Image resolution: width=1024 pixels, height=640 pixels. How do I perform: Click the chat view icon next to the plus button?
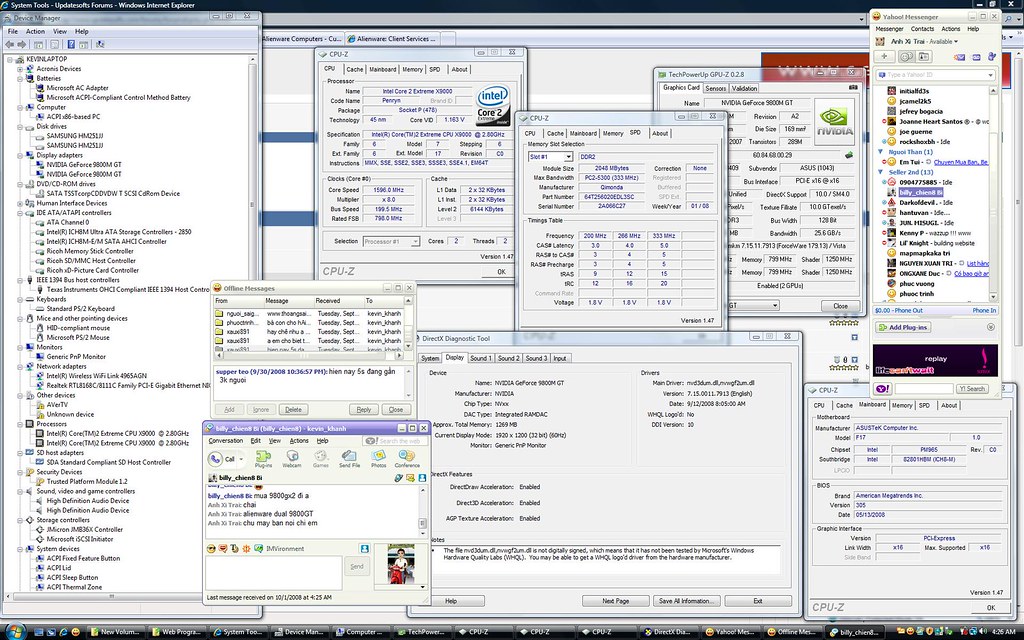tap(906, 57)
